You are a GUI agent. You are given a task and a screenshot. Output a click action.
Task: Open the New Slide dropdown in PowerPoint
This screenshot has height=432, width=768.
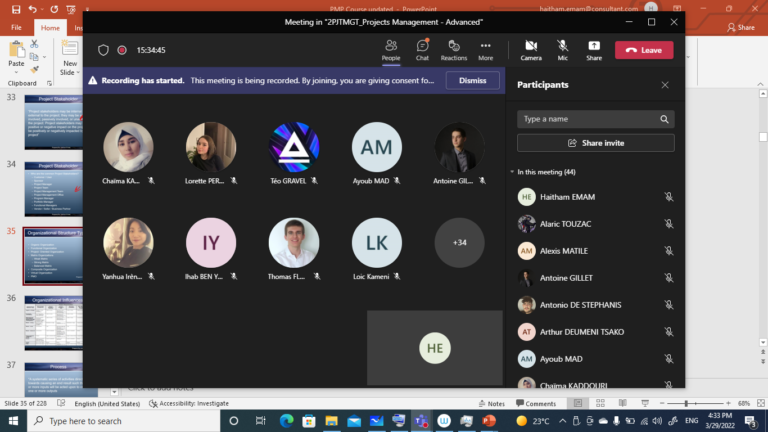click(70, 68)
